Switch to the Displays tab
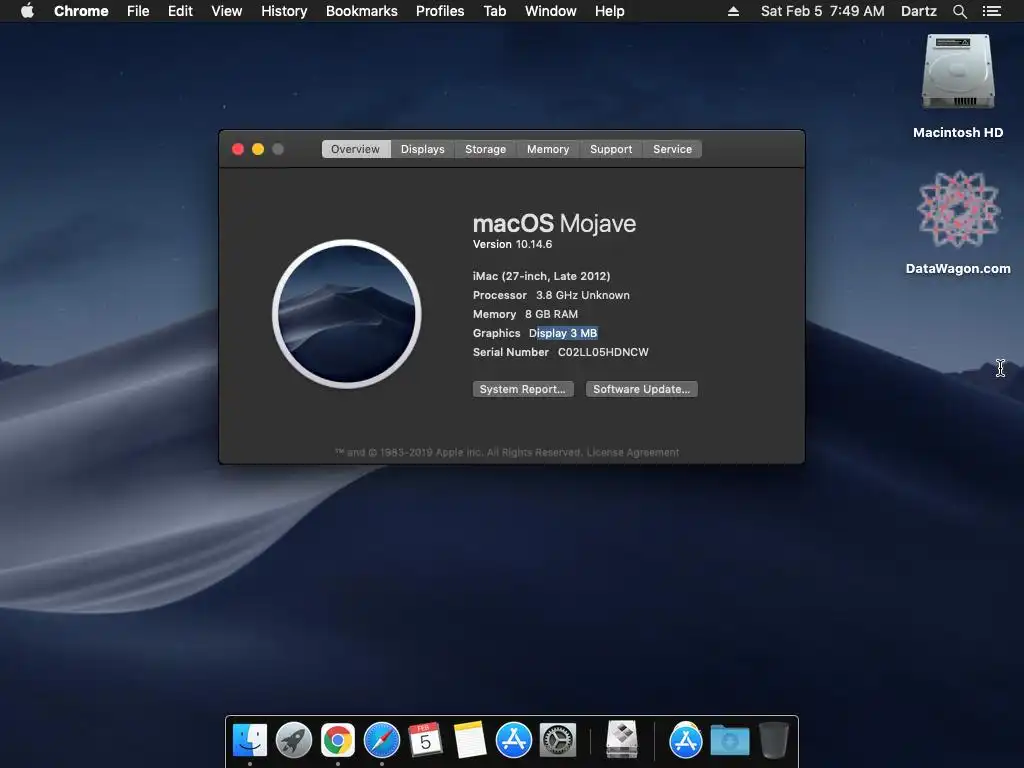This screenshot has height=768, width=1024. [x=423, y=149]
